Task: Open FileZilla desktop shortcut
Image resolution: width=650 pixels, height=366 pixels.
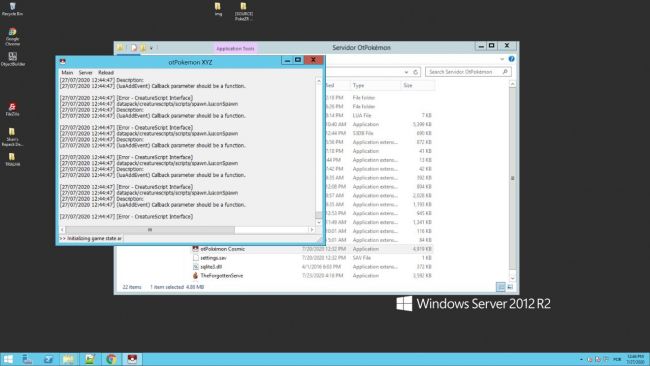Action: tap(12, 109)
